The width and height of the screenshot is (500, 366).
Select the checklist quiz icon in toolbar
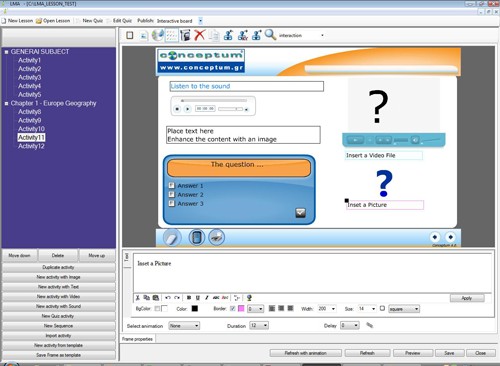172,35
